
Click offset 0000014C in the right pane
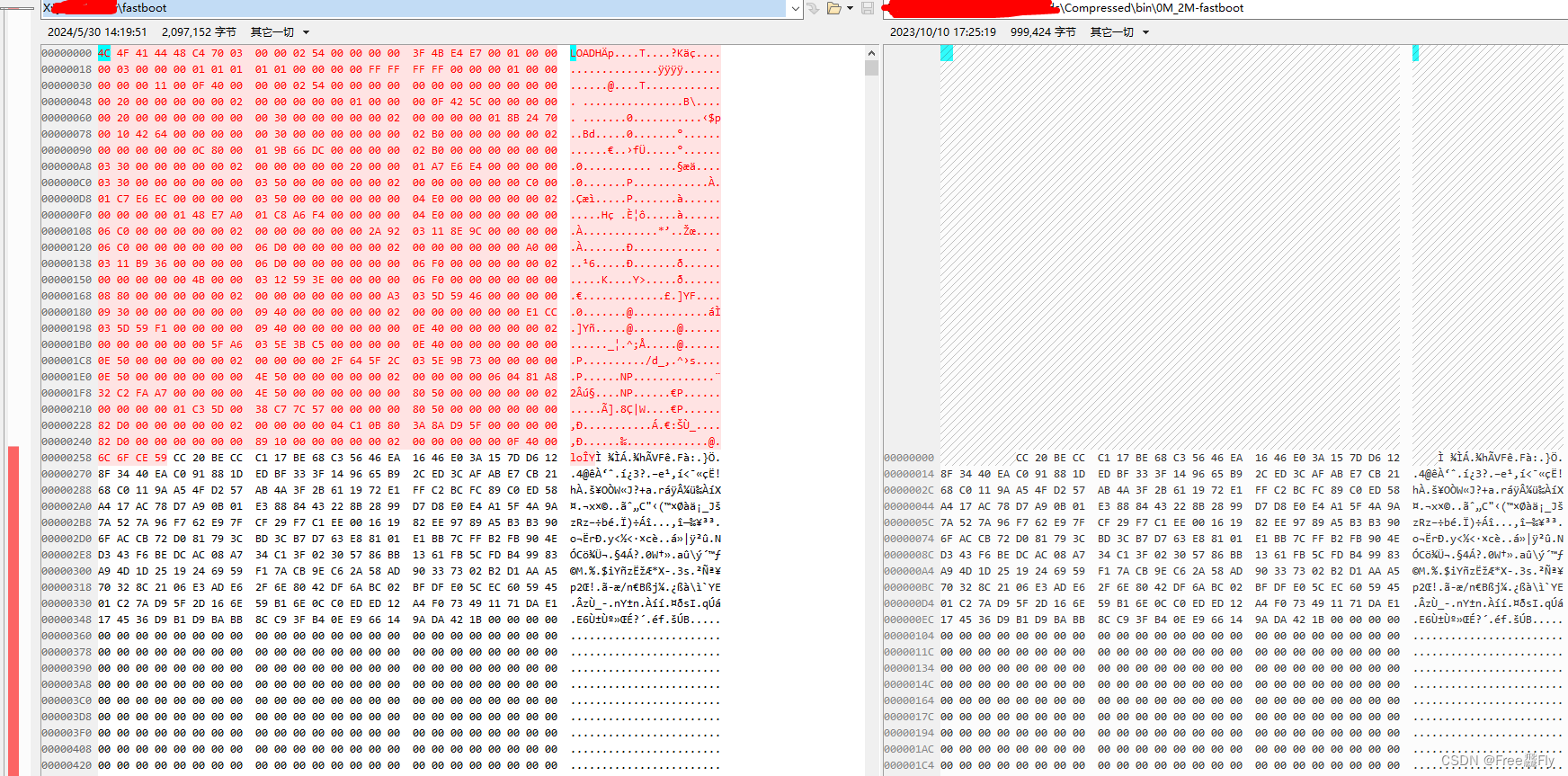click(x=909, y=685)
